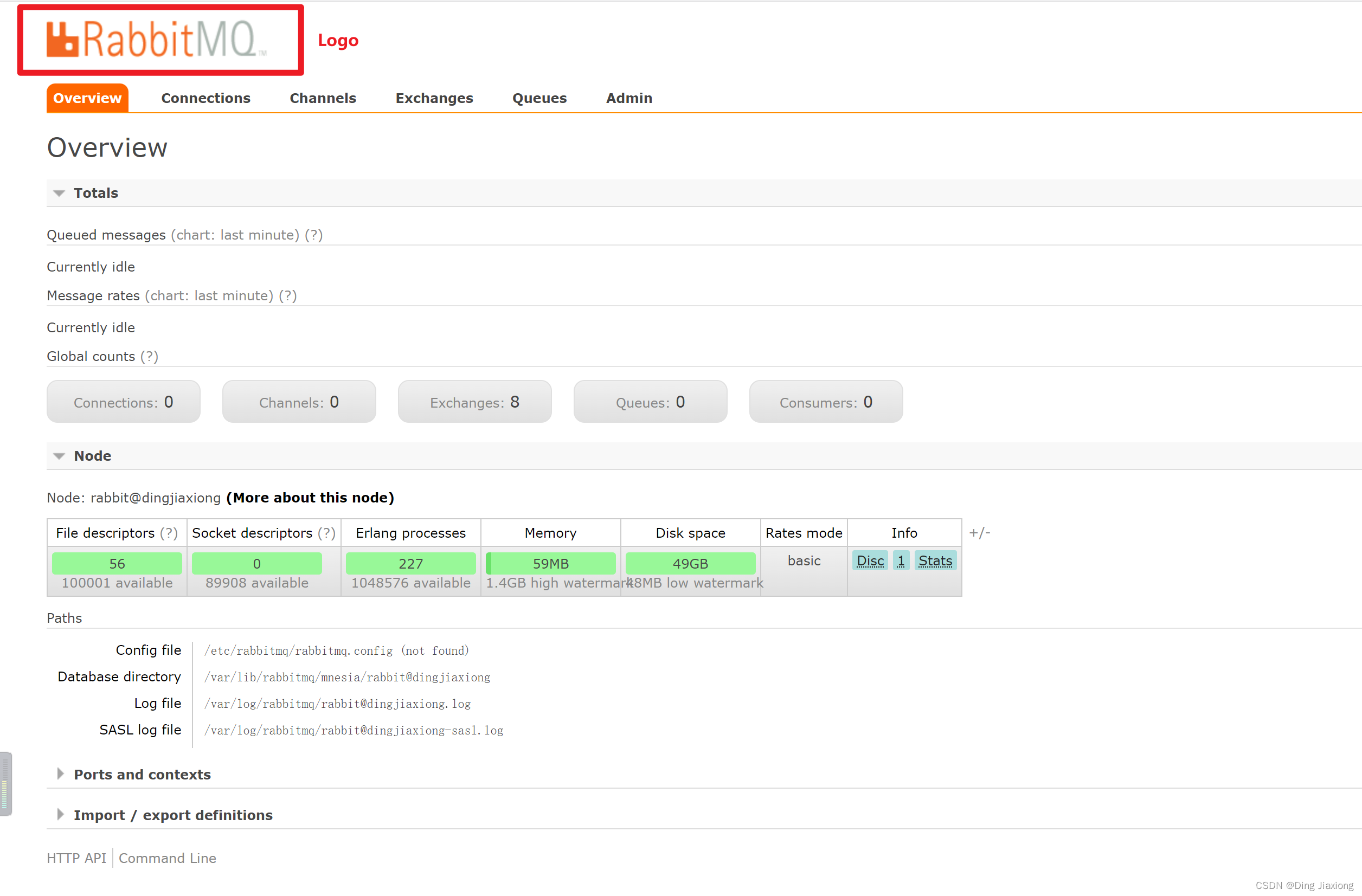Go to the Channels tab
Viewport: 1362px width, 896px height.
(323, 98)
